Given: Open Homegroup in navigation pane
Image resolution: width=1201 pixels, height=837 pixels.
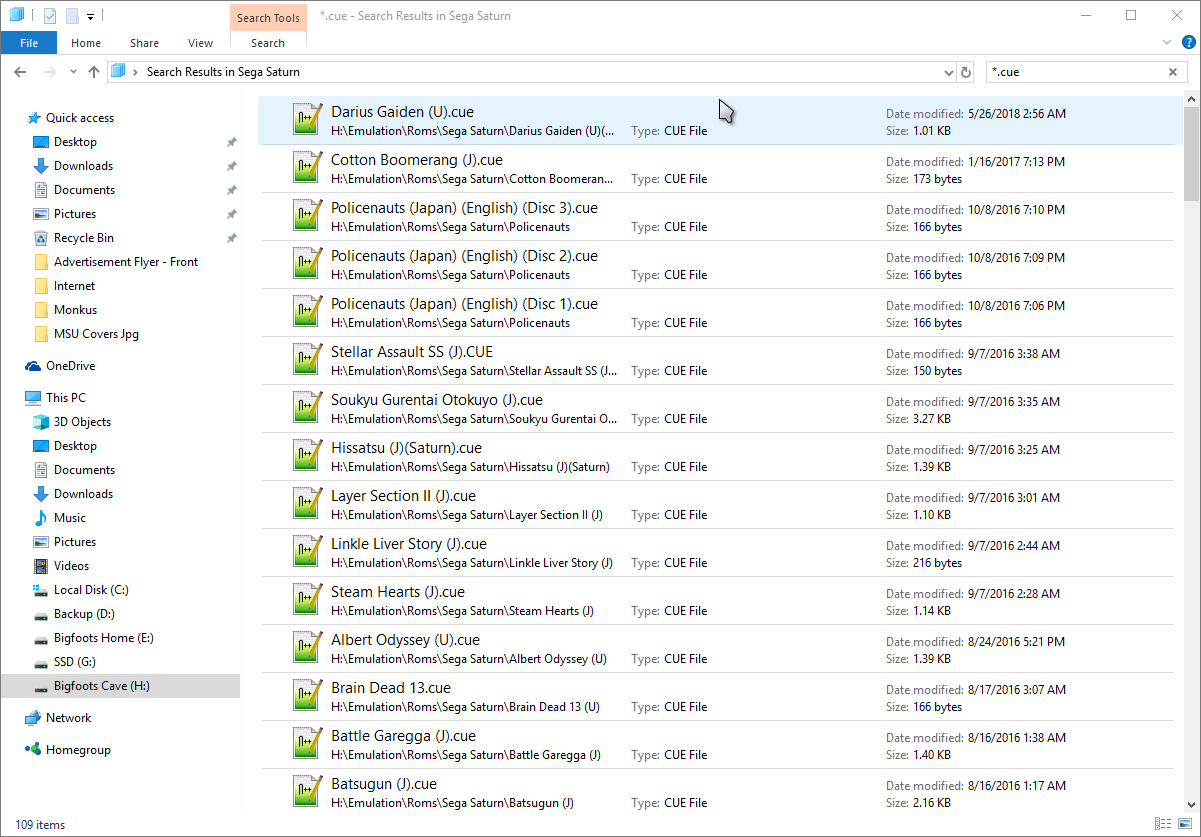Looking at the screenshot, I should pos(78,750).
